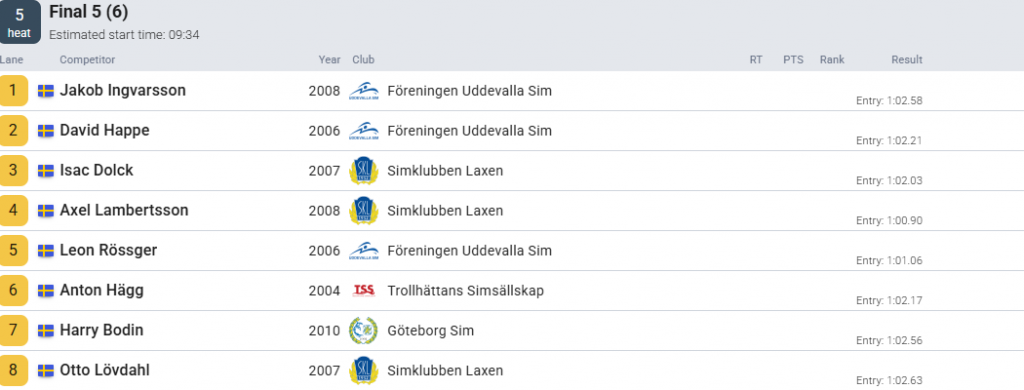Screen dimensions: 1024x390
Task: Open competitor Axel Lambertsson's profile
Action: tap(124, 210)
